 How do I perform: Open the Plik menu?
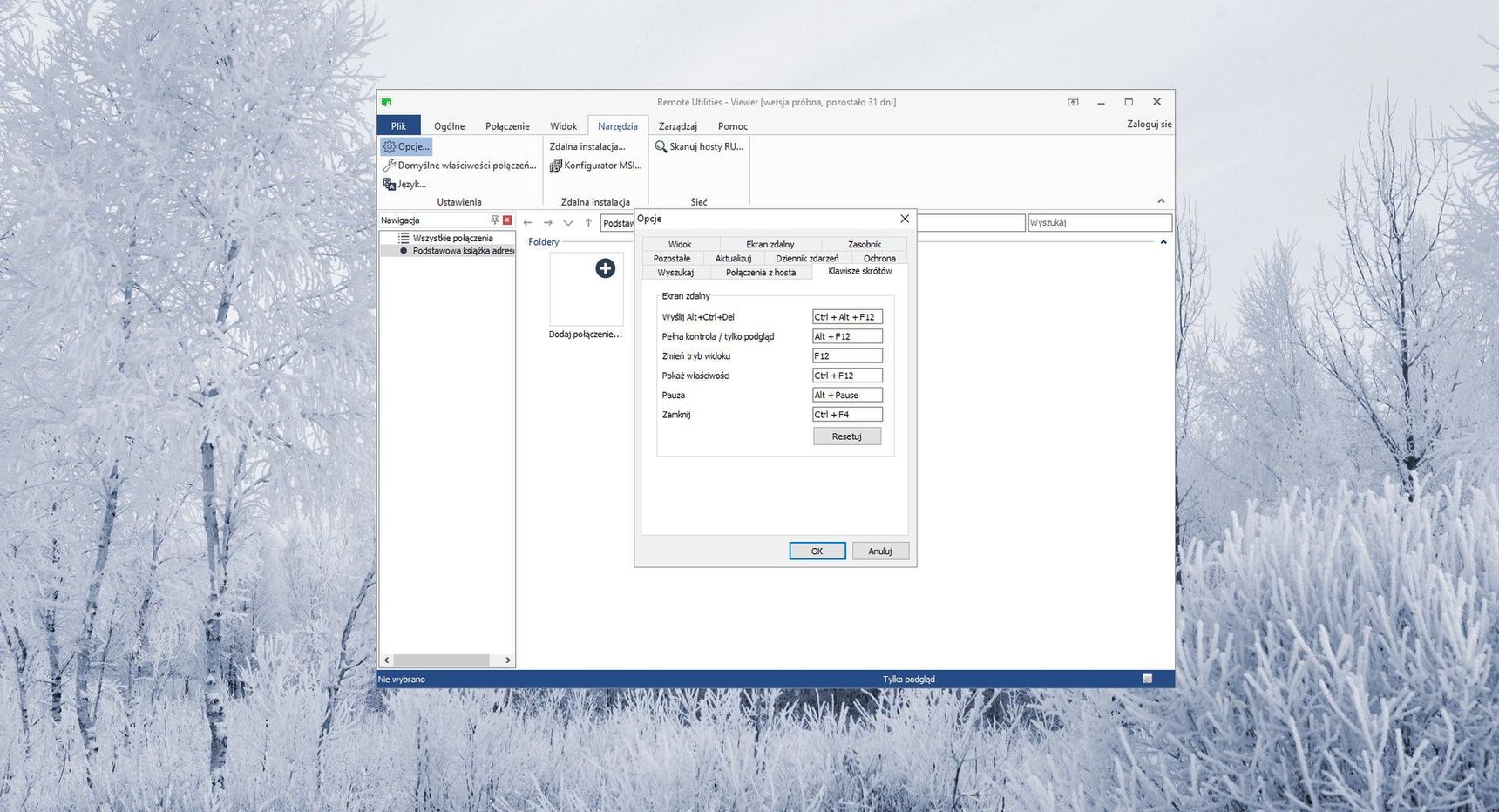[x=398, y=125]
